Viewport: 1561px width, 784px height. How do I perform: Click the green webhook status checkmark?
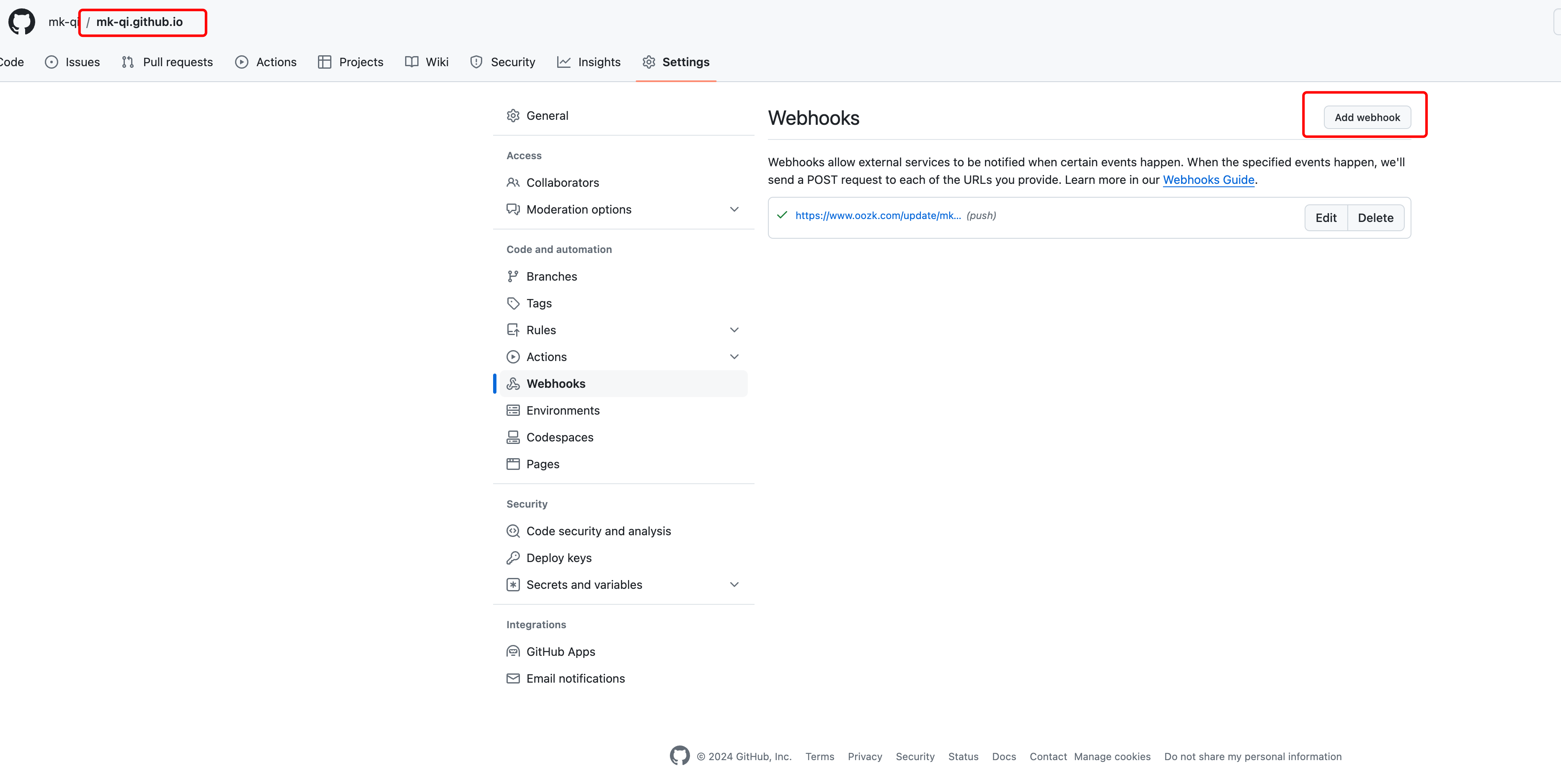coord(782,215)
